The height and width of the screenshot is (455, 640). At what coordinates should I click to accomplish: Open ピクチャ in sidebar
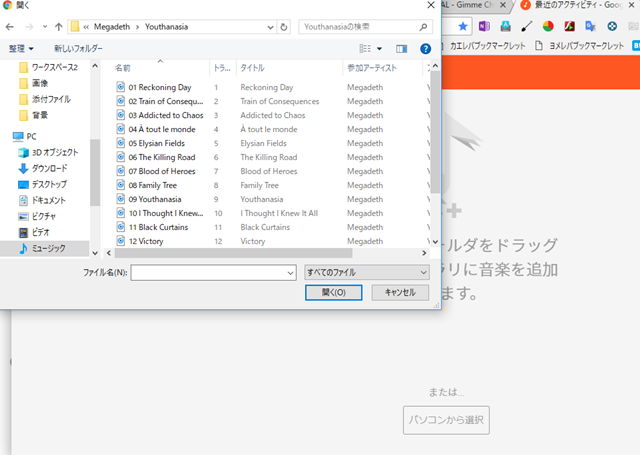(x=37, y=216)
